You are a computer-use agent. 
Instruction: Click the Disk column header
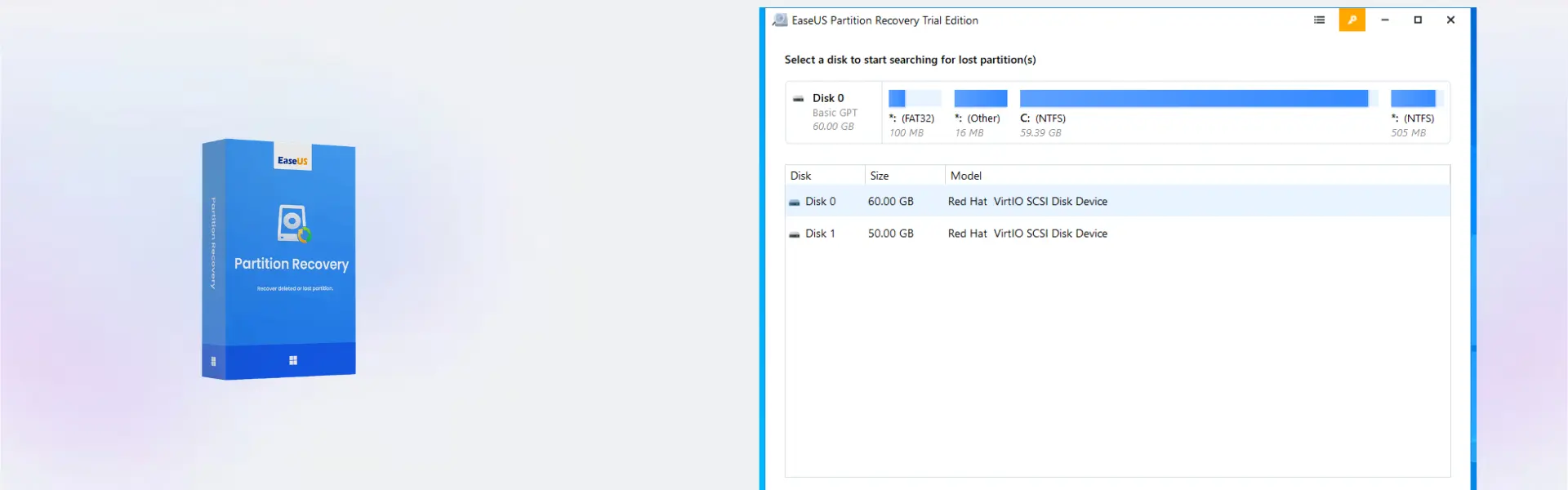[825, 176]
